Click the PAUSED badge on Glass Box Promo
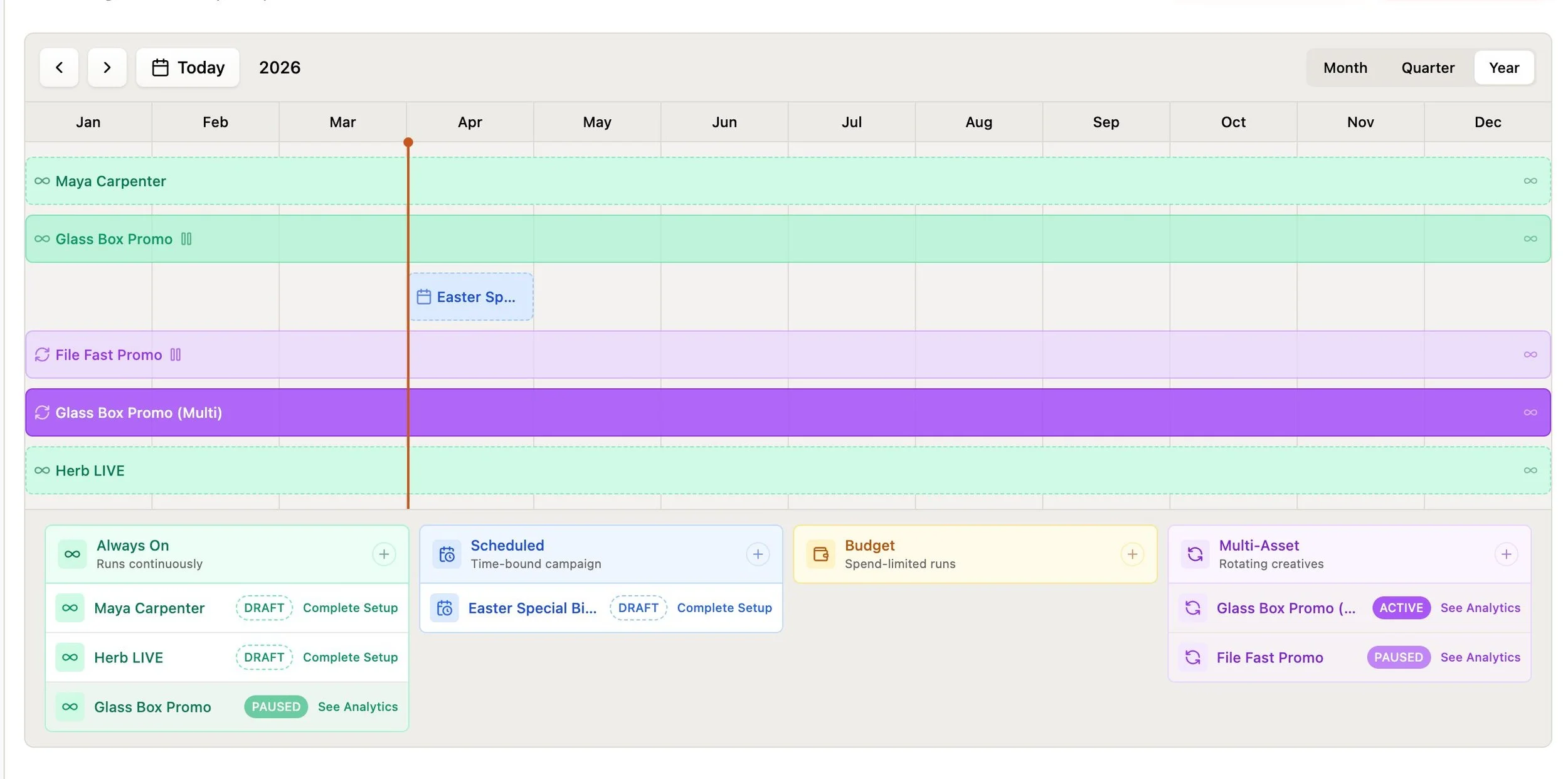 point(276,707)
